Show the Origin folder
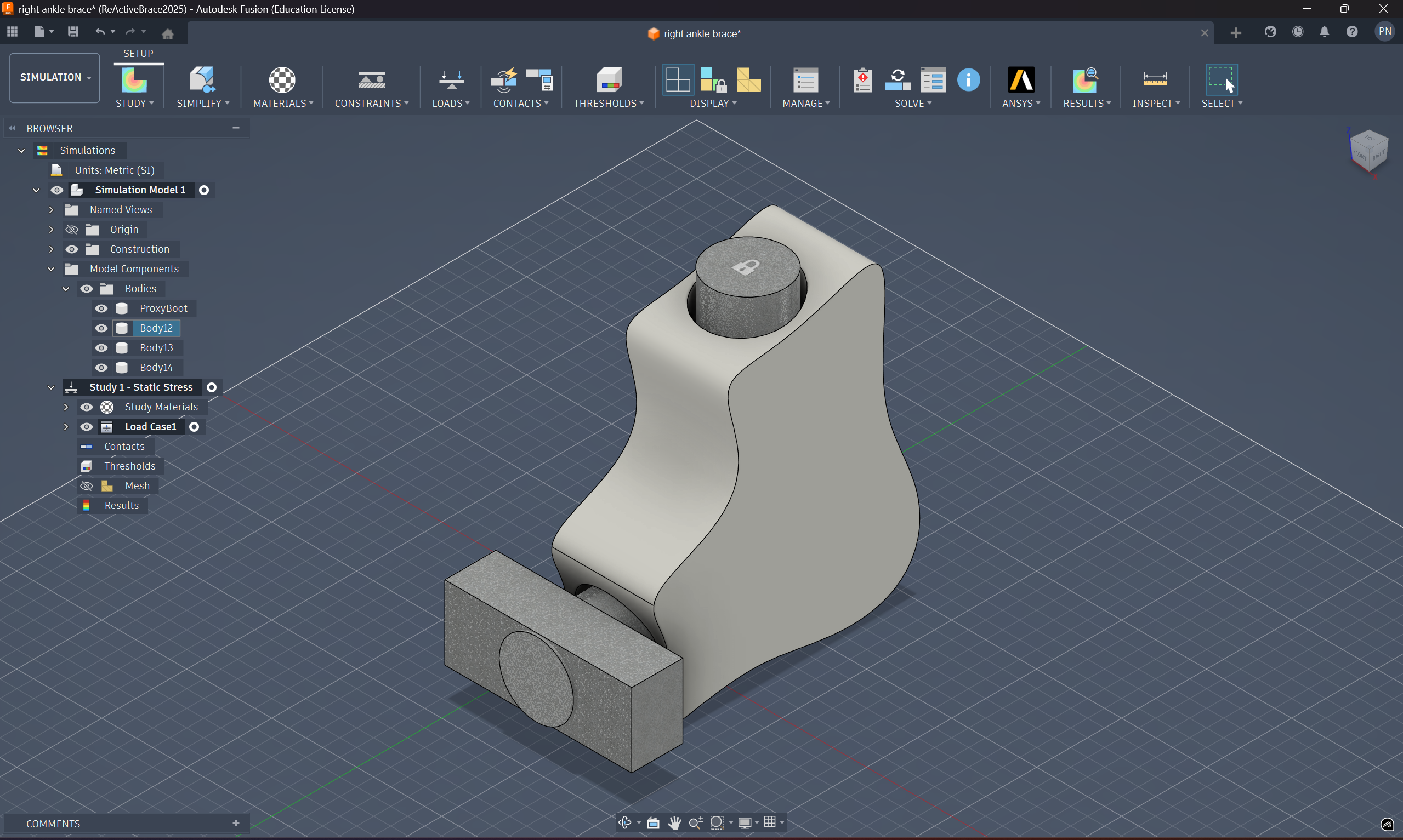Viewport: 1403px width, 840px height. coord(71,229)
